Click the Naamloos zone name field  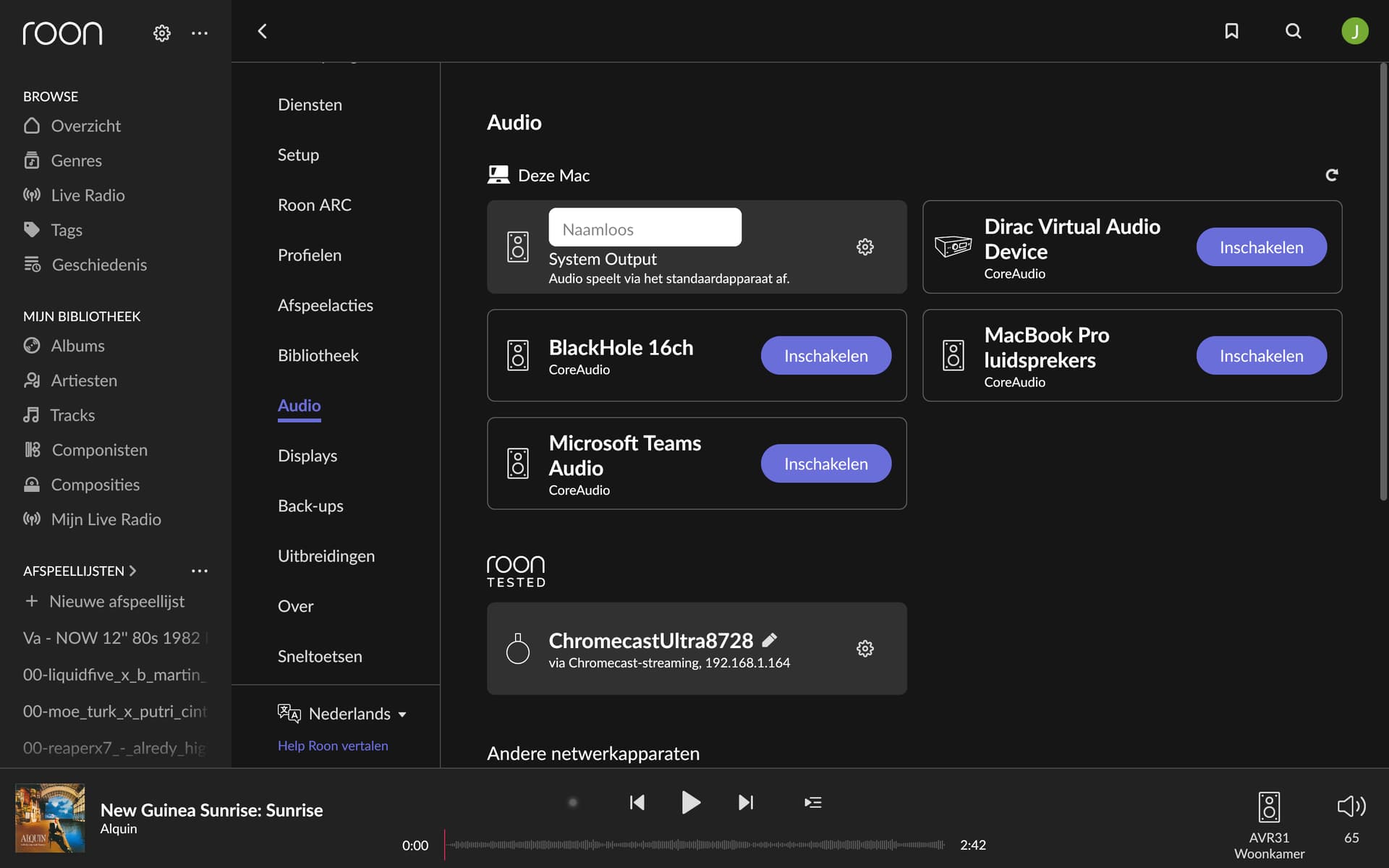pyautogui.click(x=645, y=228)
